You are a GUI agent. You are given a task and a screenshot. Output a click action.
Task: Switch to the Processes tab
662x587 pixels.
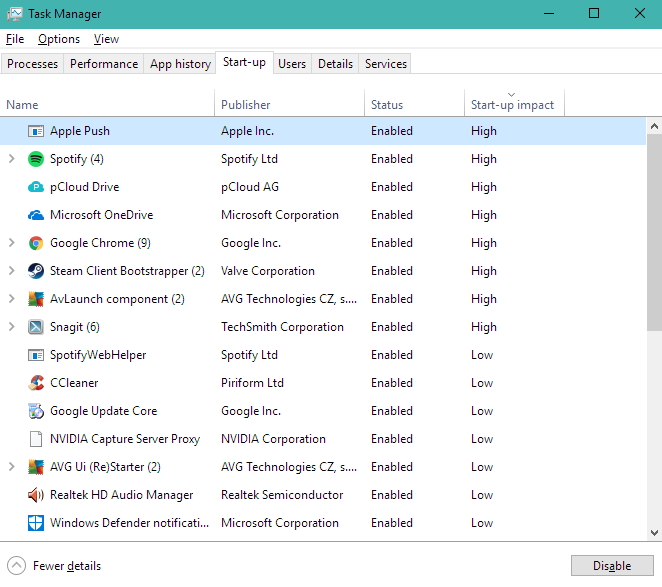[x=33, y=64]
